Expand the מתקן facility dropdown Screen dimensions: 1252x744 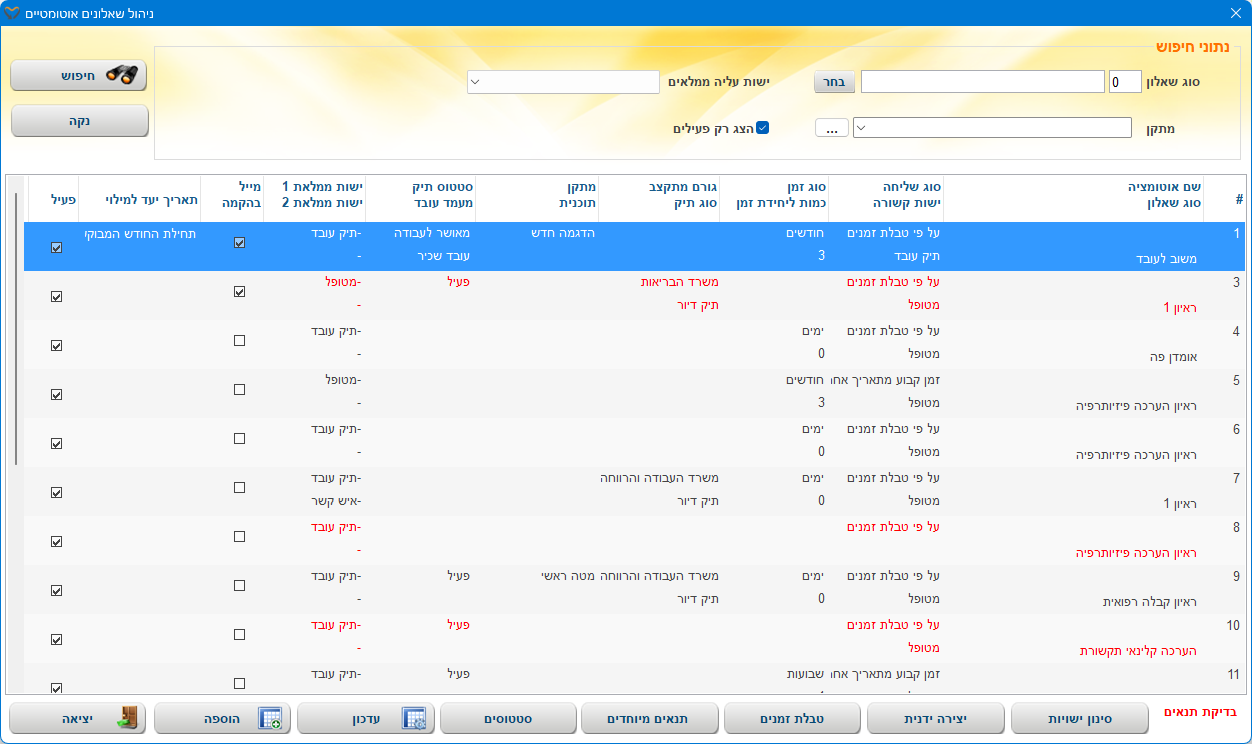point(862,128)
